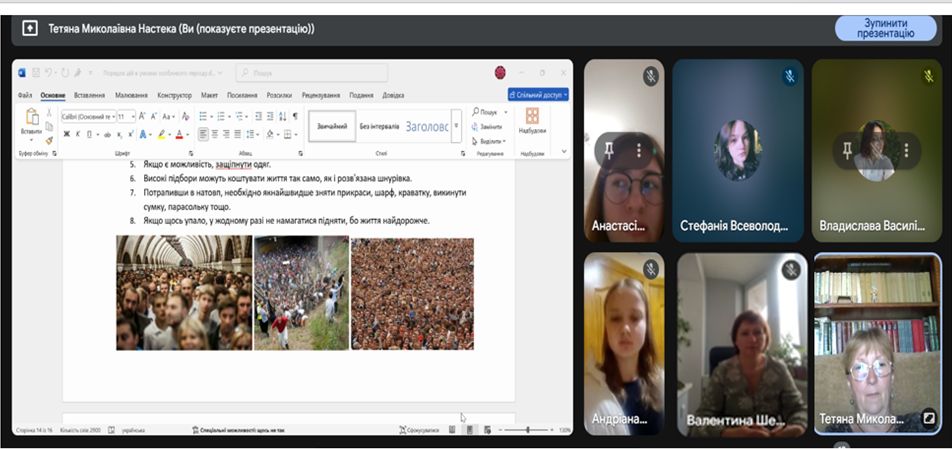952x449 pixels.
Task: Click Зупинити презентацію button
Action: pyautogui.click(x=885, y=28)
